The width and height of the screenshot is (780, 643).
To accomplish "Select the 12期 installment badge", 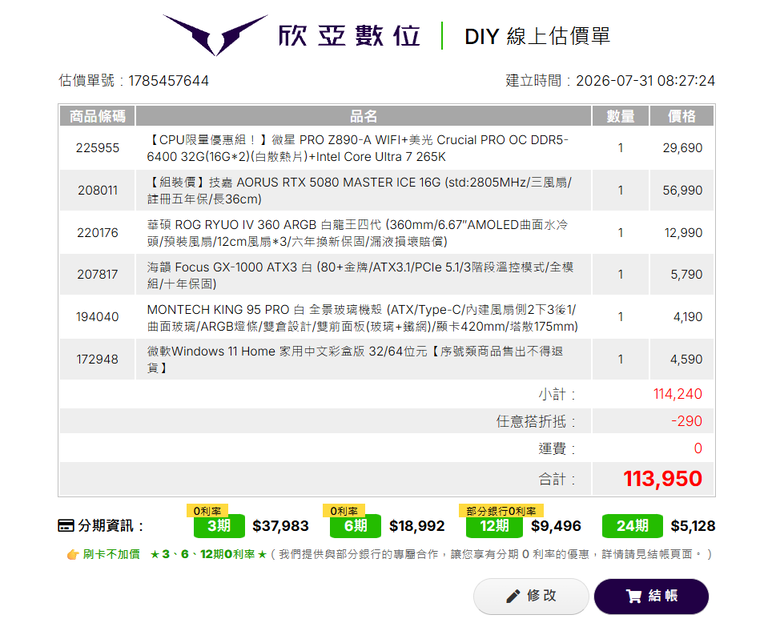I will (494, 526).
